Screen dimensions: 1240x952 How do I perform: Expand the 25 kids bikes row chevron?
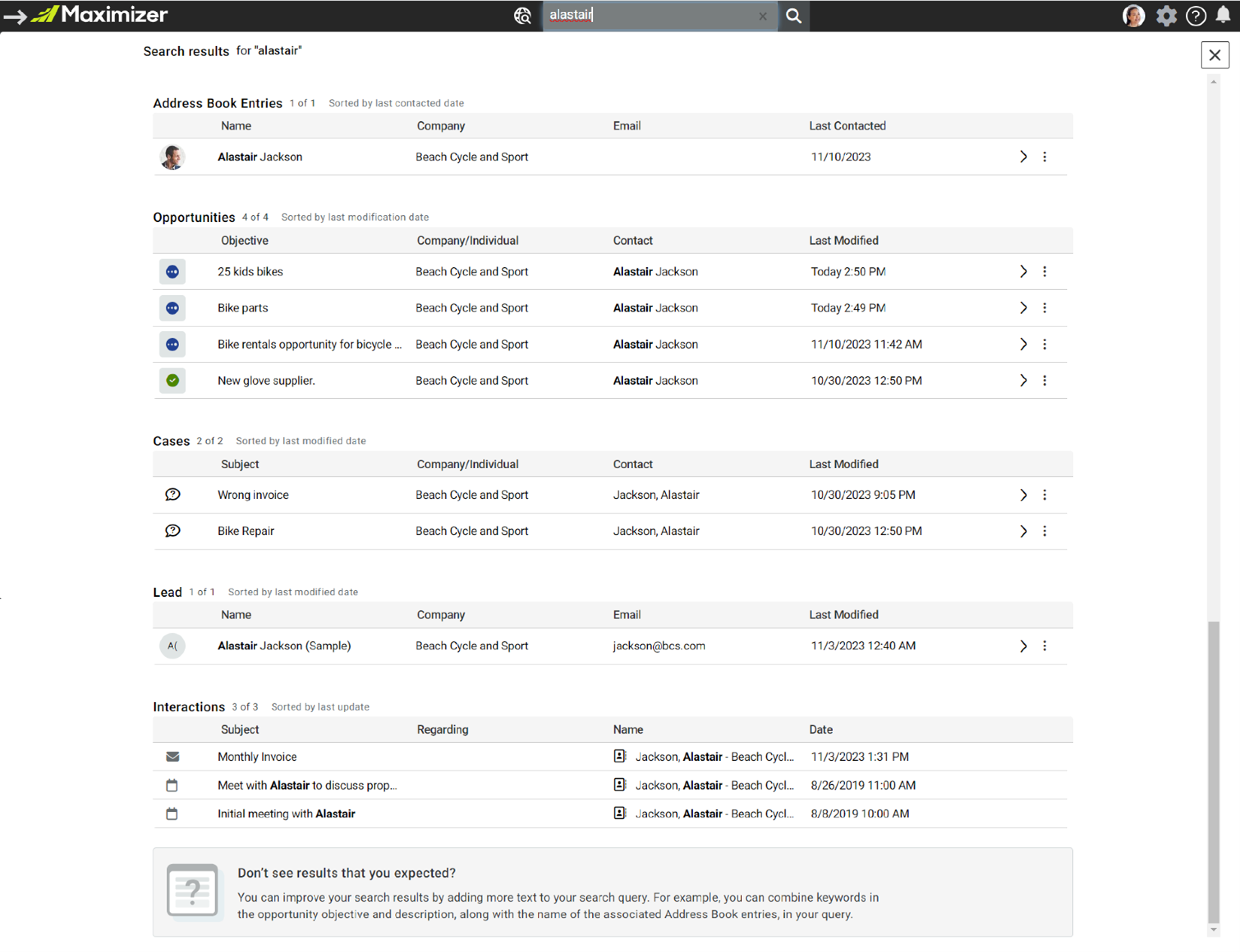[x=1023, y=272]
